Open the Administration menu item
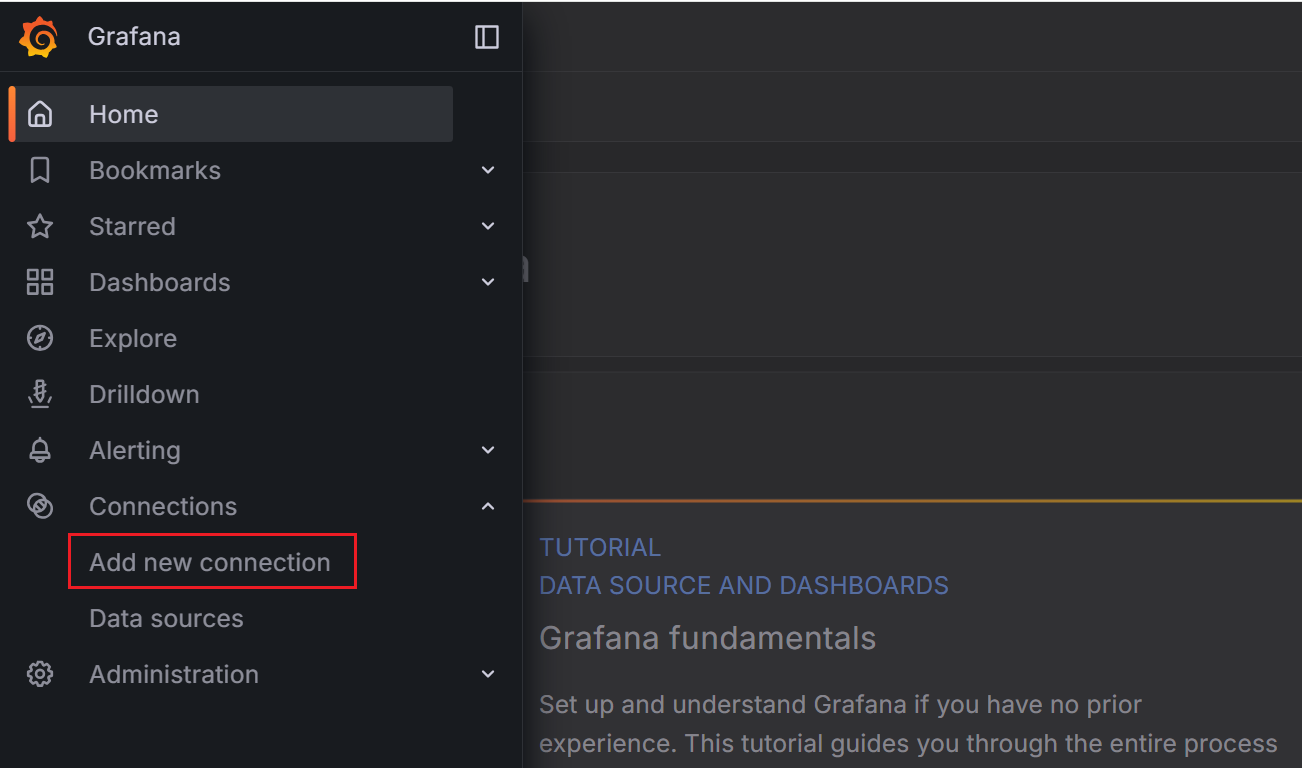Viewport: 1302px width, 768px height. pos(174,674)
